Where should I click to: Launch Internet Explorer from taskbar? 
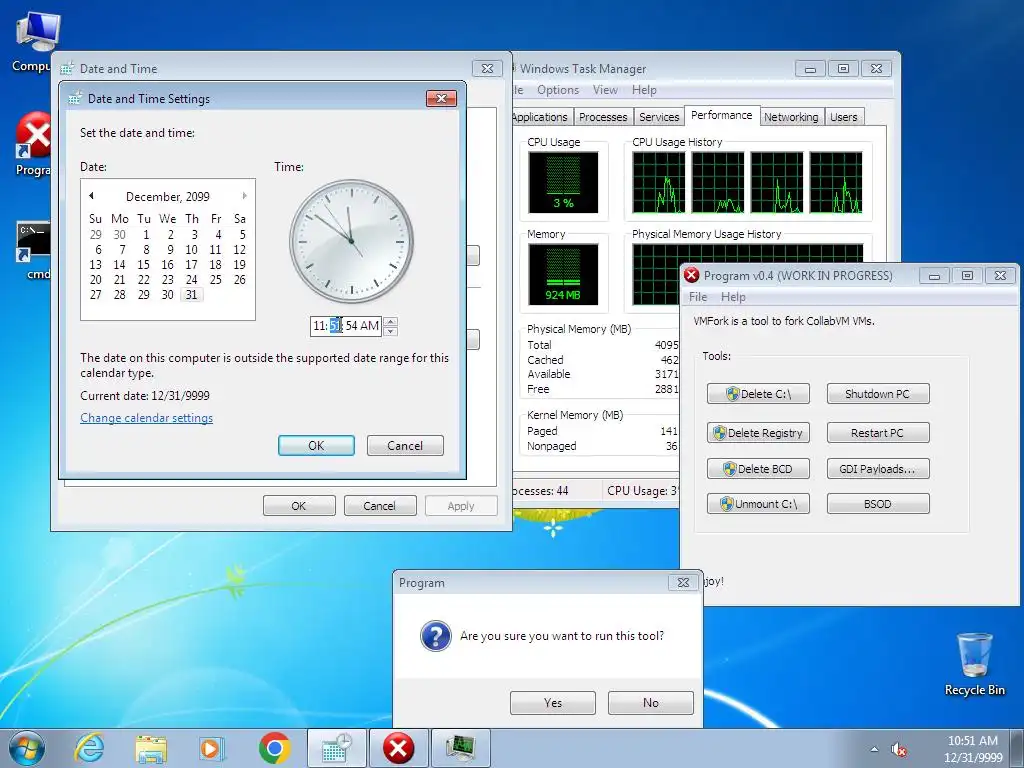(89, 748)
